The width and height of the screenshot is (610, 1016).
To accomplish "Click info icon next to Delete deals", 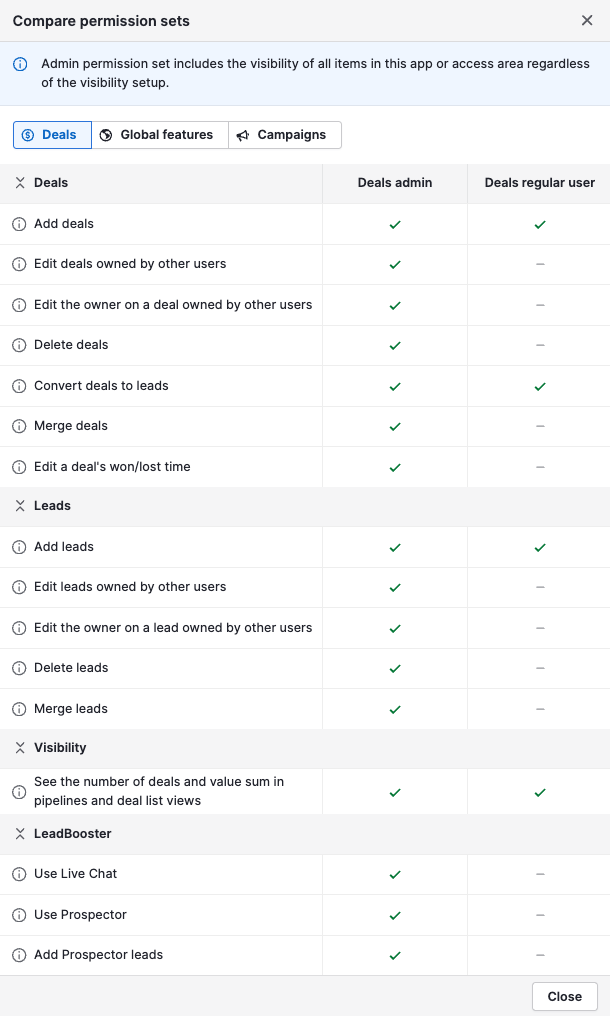I will click(x=19, y=345).
